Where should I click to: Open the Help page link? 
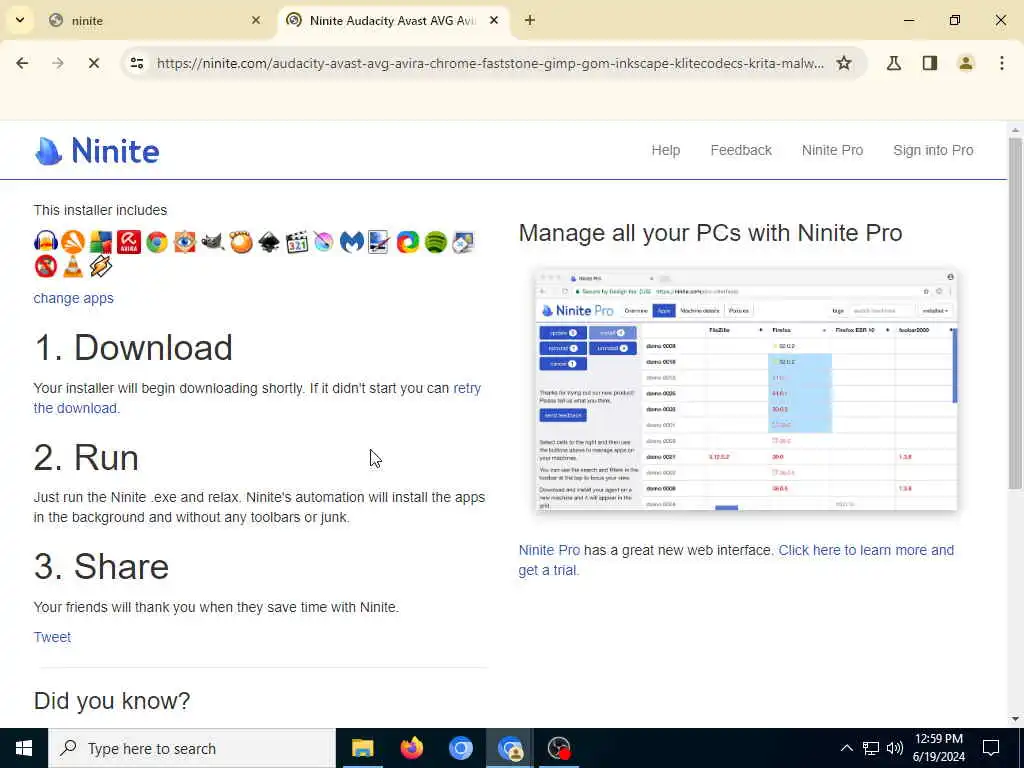click(665, 150)
